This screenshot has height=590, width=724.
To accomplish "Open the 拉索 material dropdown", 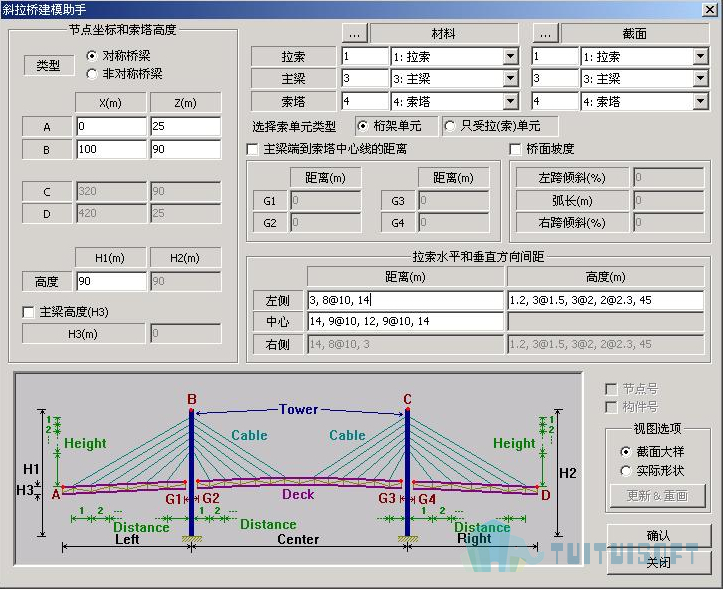I will tap(510, 56).
